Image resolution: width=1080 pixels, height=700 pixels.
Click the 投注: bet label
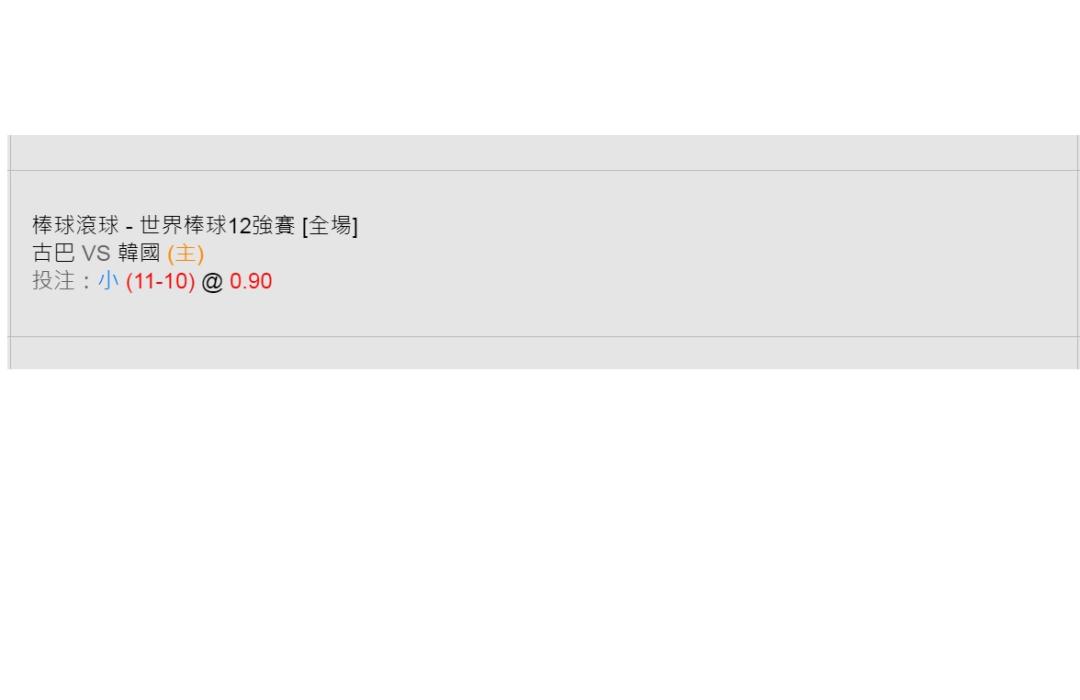tap(61, 281)
